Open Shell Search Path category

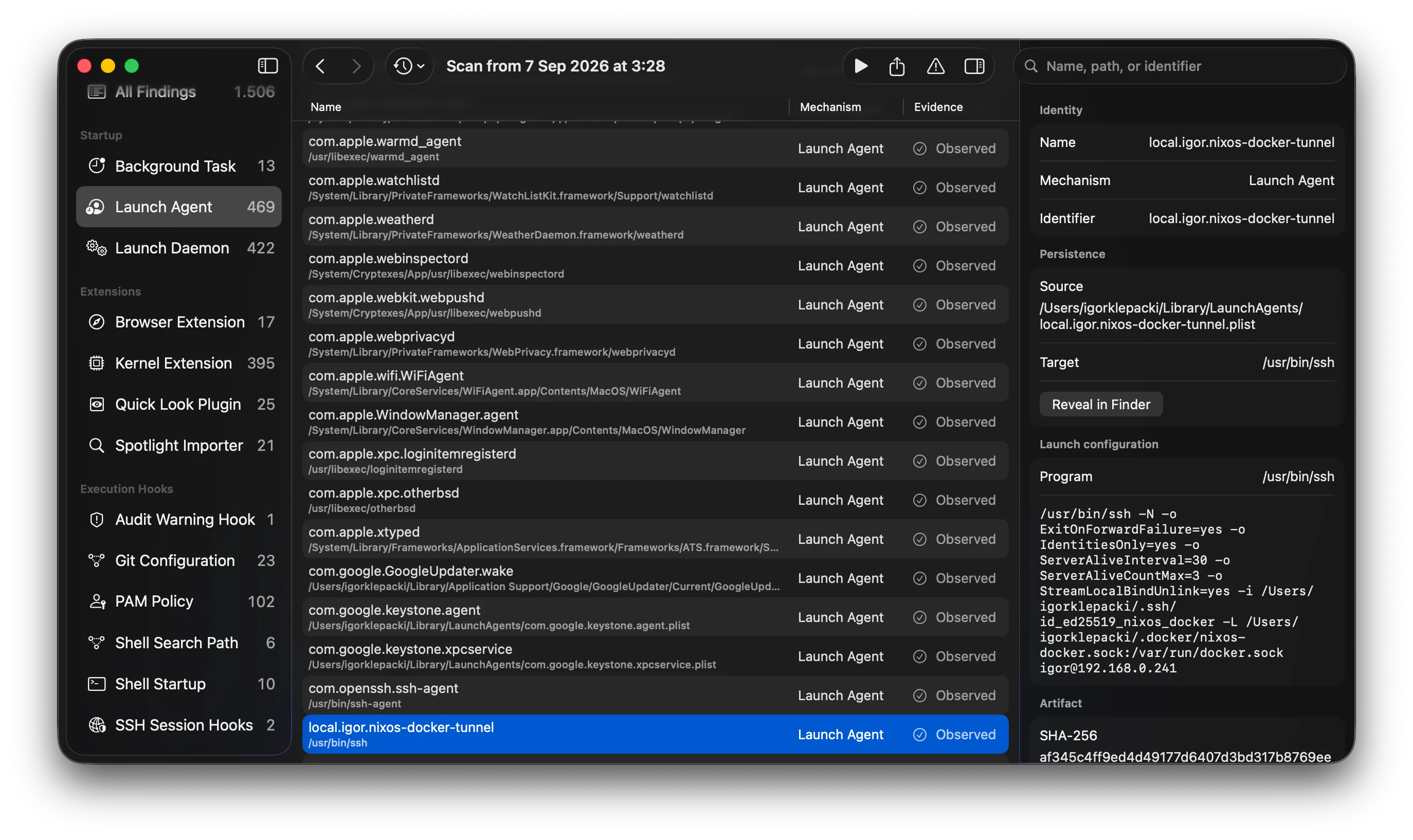pyautogui.click(x=179, y=643)
